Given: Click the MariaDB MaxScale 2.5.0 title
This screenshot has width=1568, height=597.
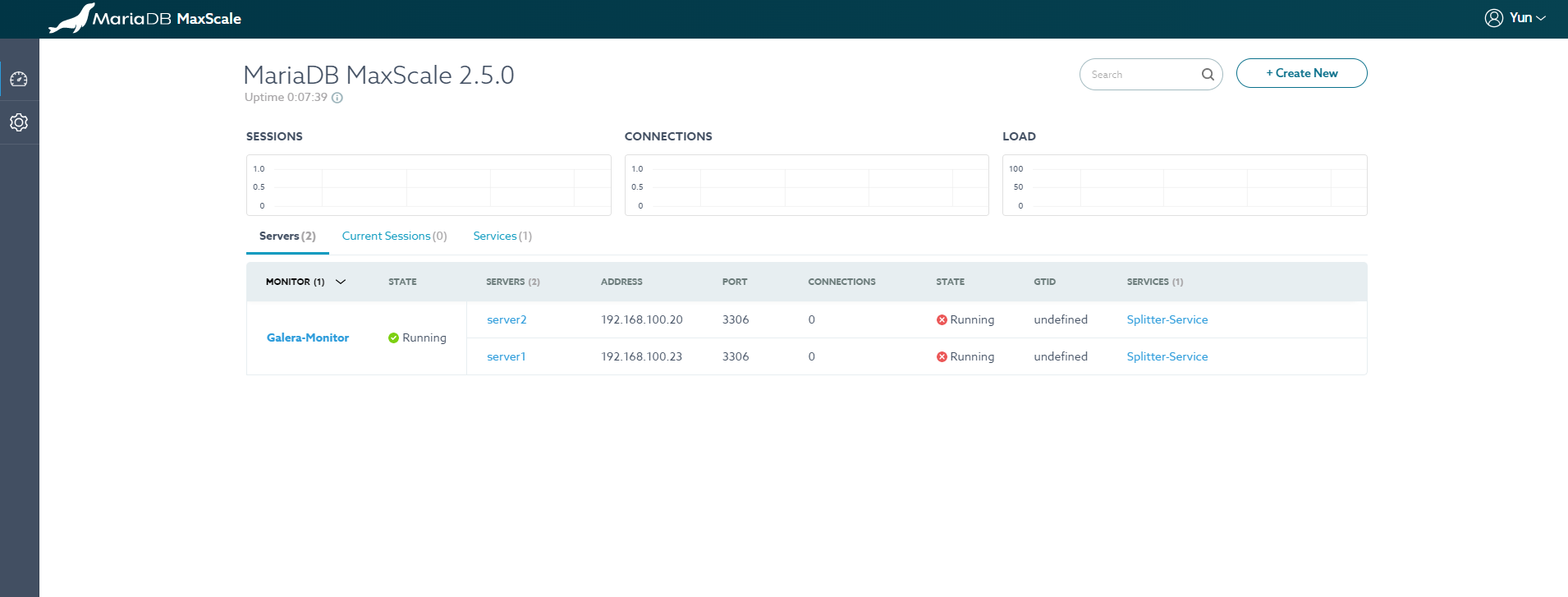Looking at the screenshot, I should (379, 75).
